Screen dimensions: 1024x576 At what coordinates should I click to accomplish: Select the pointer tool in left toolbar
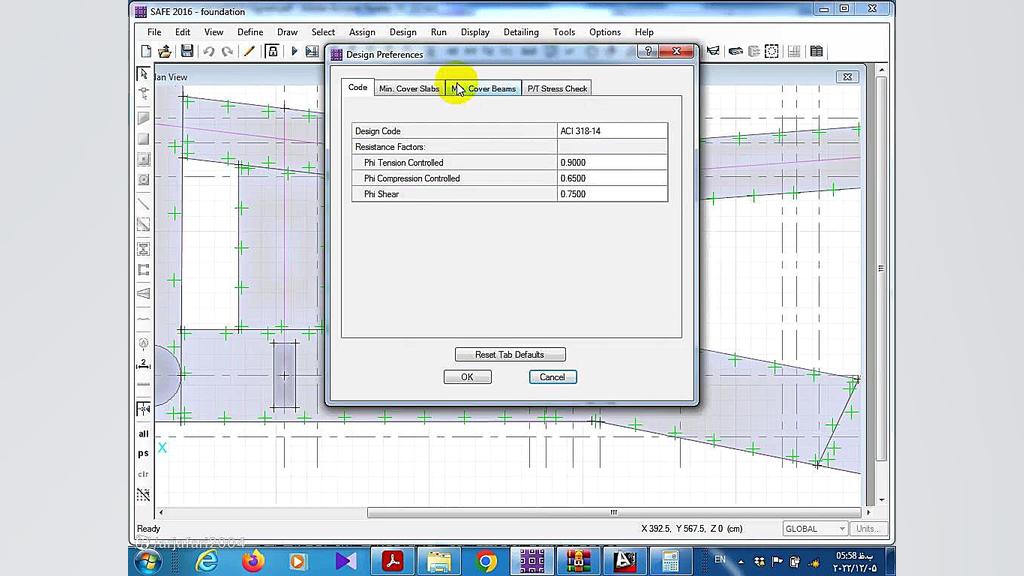coord(143,73)
